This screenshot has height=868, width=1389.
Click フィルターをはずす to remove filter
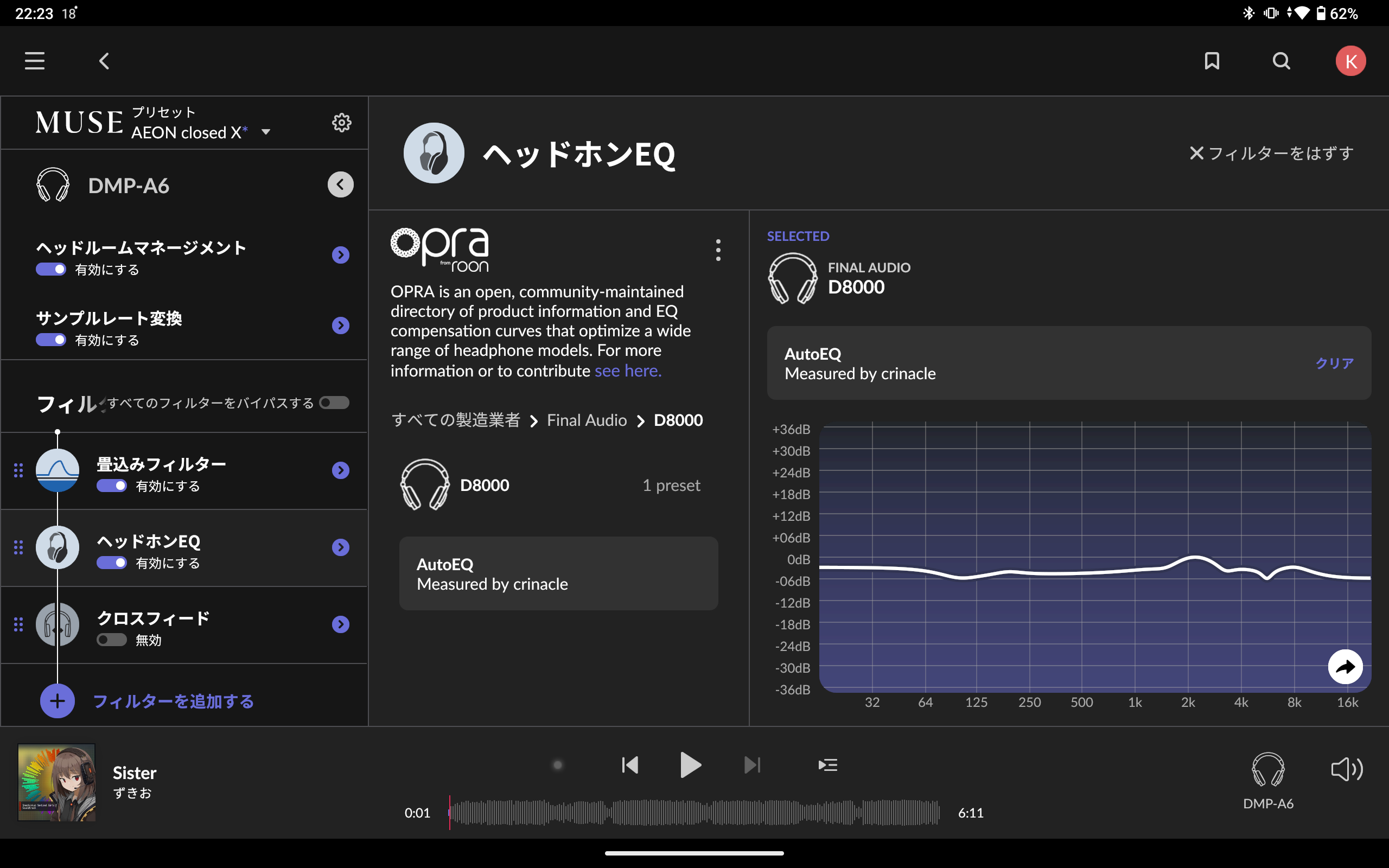(x=1271, y=154)
